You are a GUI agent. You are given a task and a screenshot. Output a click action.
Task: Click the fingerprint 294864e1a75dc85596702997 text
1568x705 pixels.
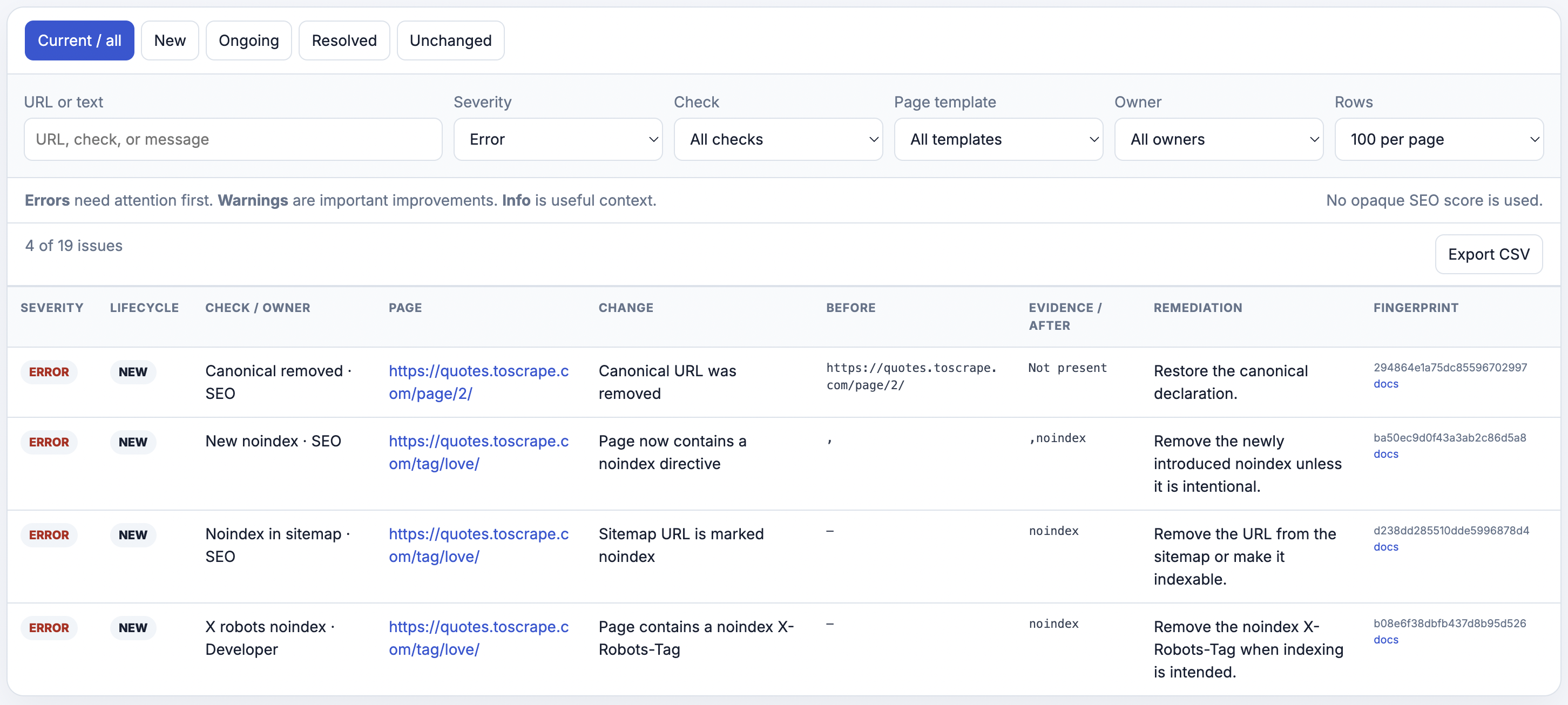[x=1450, y=368]
